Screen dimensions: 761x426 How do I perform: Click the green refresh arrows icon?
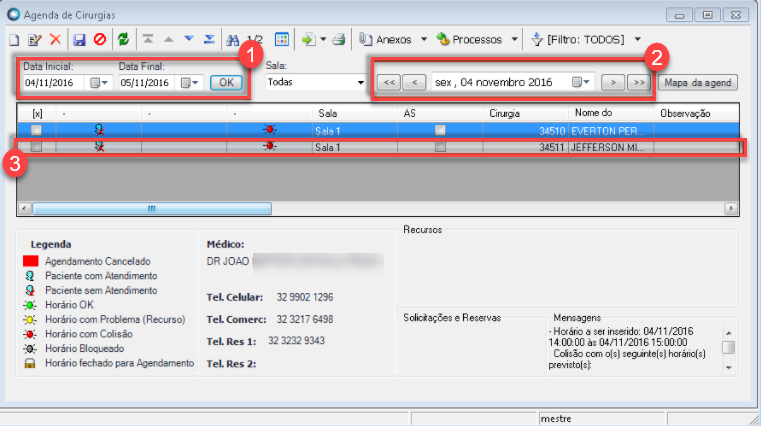point(124,39)
